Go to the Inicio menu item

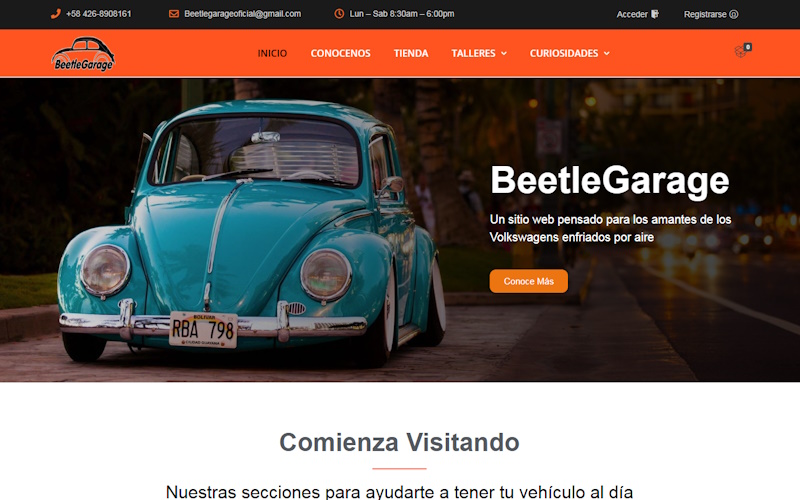272,53
